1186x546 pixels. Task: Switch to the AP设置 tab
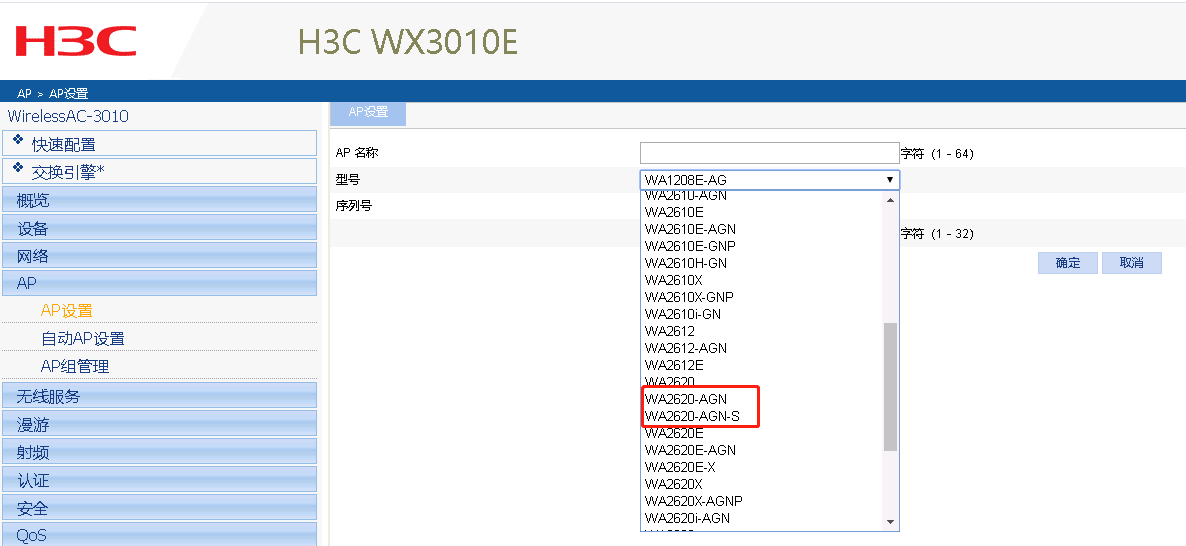coord(368,113)
